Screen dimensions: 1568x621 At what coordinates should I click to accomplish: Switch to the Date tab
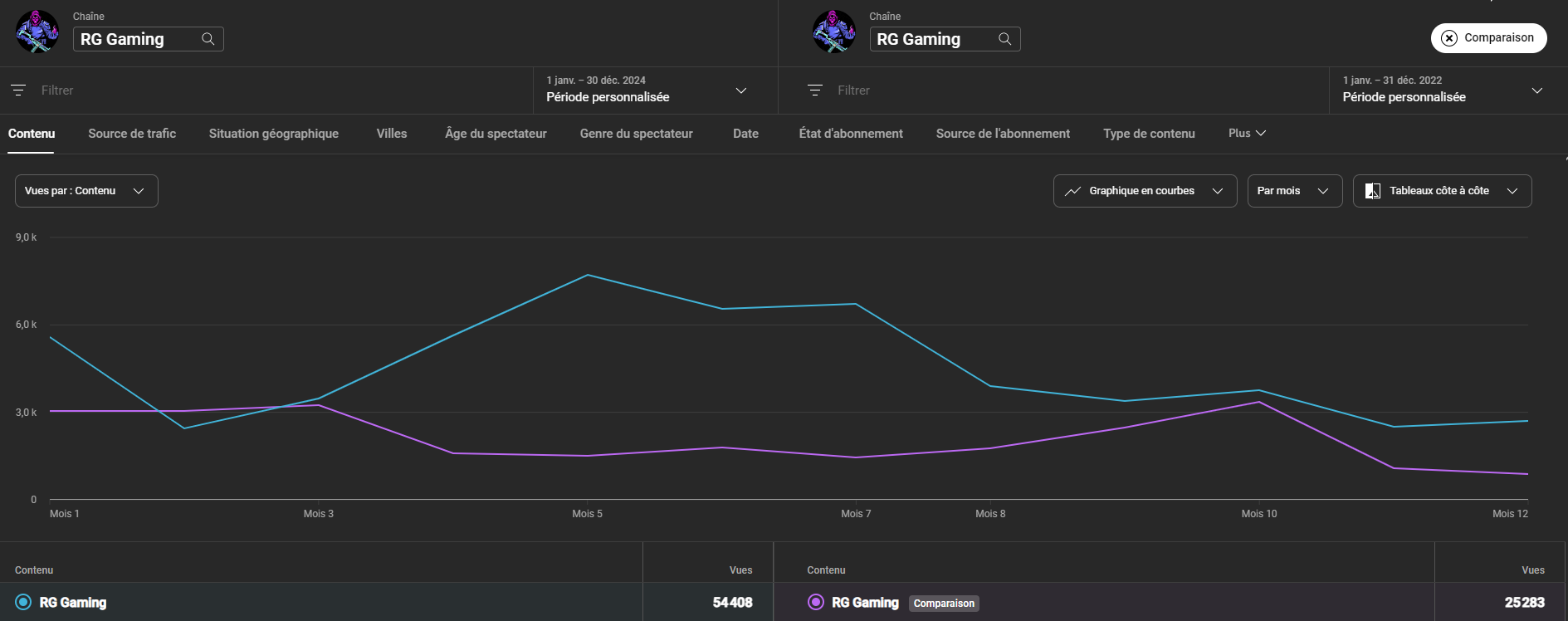tap(745, 134)
